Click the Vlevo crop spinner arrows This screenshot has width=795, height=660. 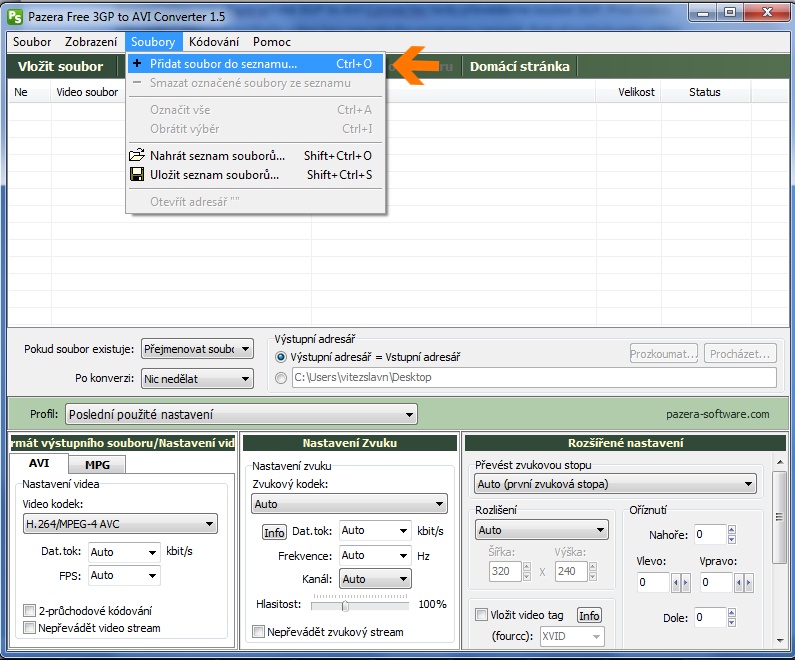680,583
